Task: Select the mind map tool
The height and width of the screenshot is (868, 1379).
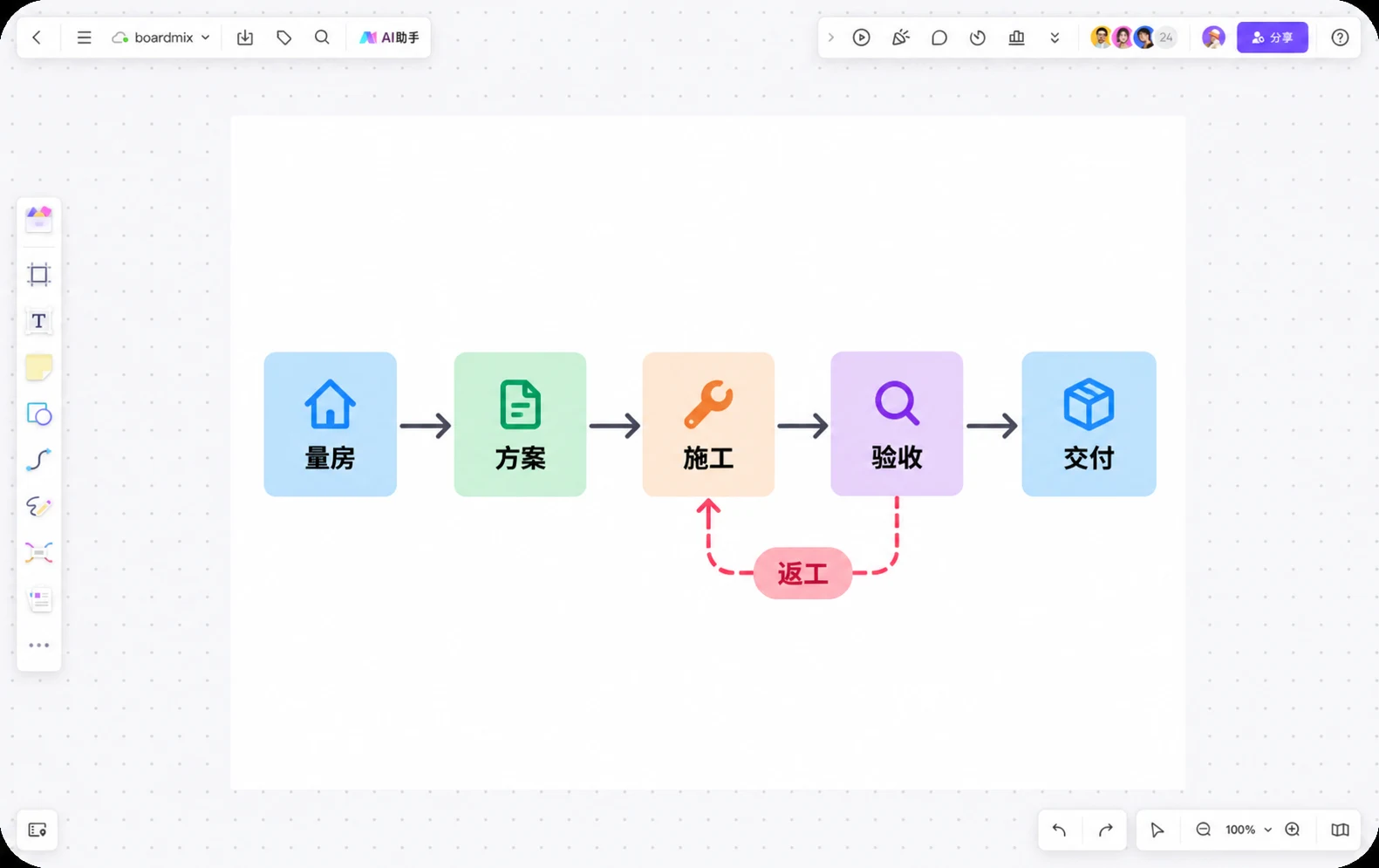Action: pos(39,552)
